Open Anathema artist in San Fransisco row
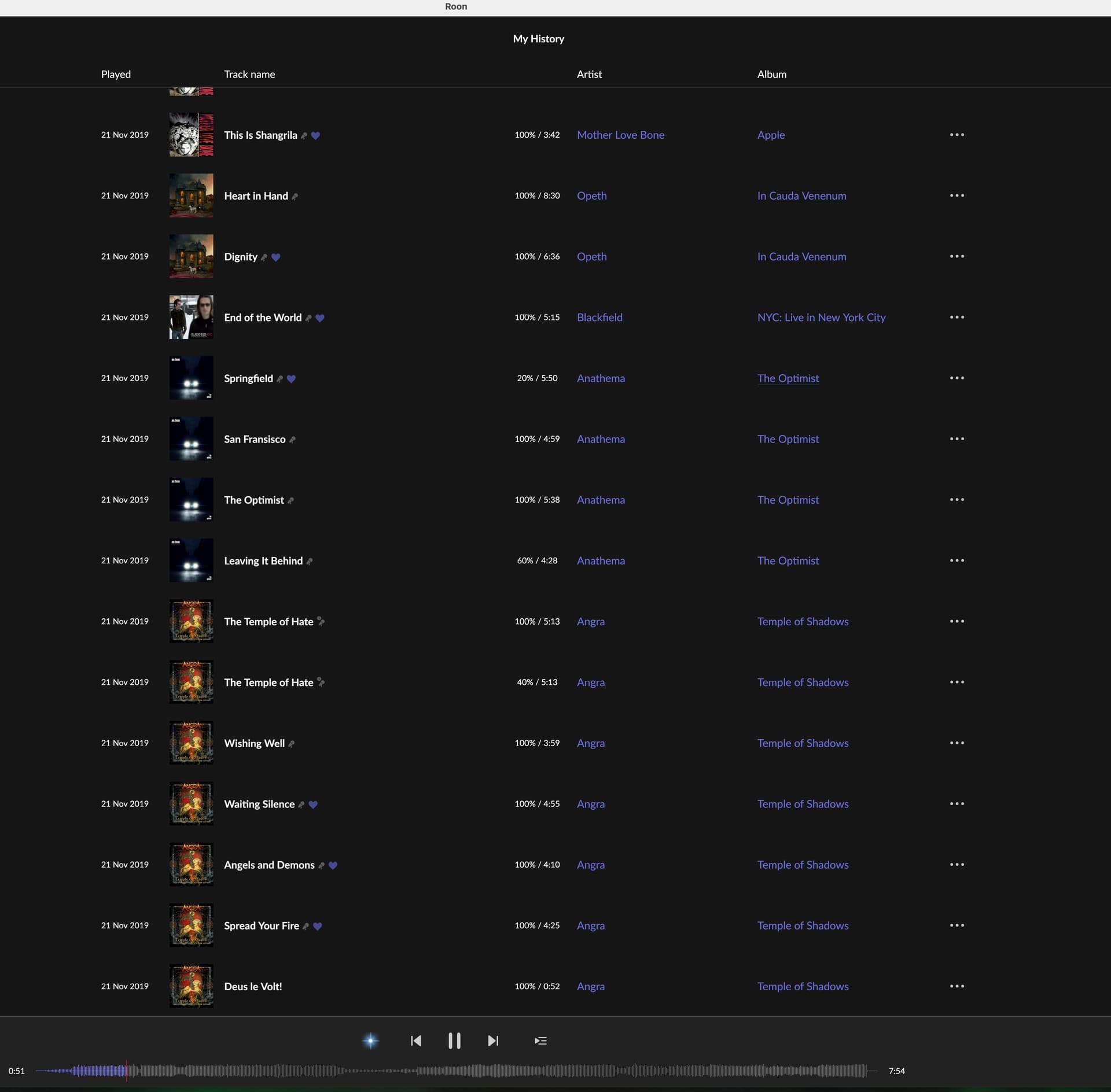Screen dimensions: 1111x1092 [601, 438]
